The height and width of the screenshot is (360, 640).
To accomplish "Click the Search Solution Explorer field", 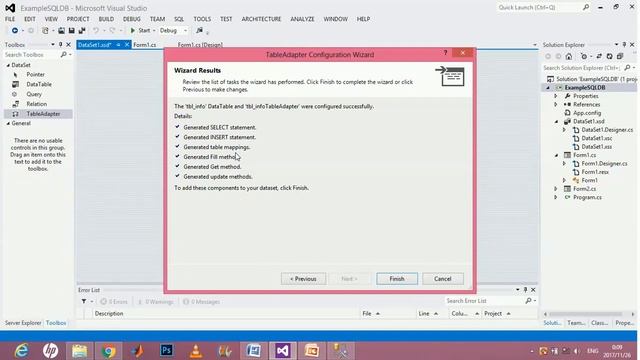I will click(583, 68).
